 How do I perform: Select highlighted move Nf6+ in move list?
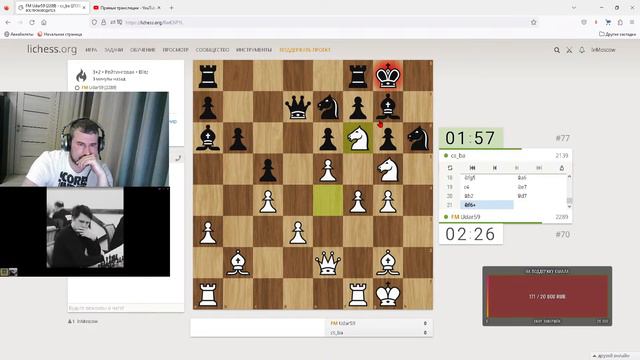[487, 205]
